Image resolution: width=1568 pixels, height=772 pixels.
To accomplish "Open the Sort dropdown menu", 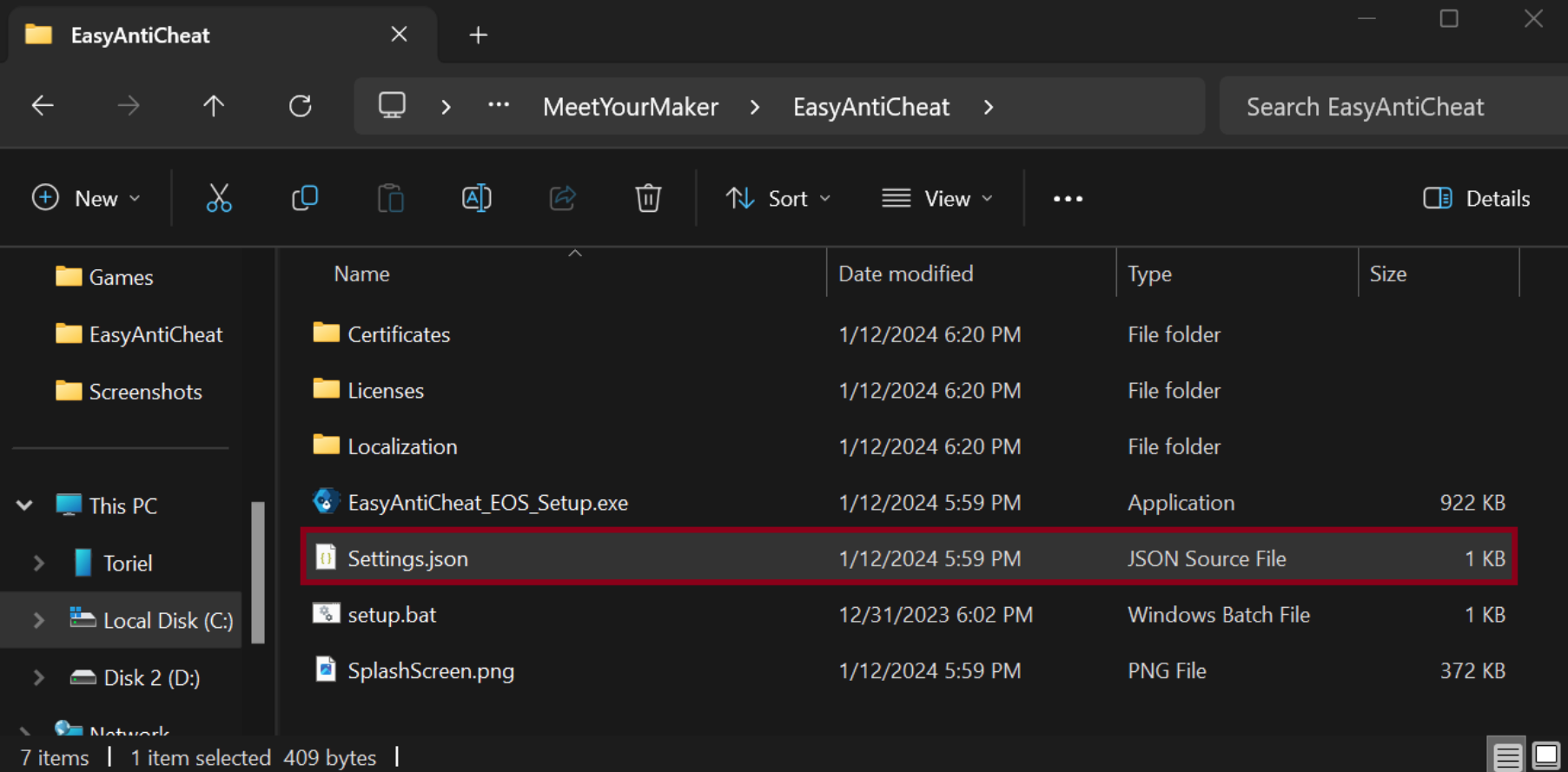I will [778, 199].
